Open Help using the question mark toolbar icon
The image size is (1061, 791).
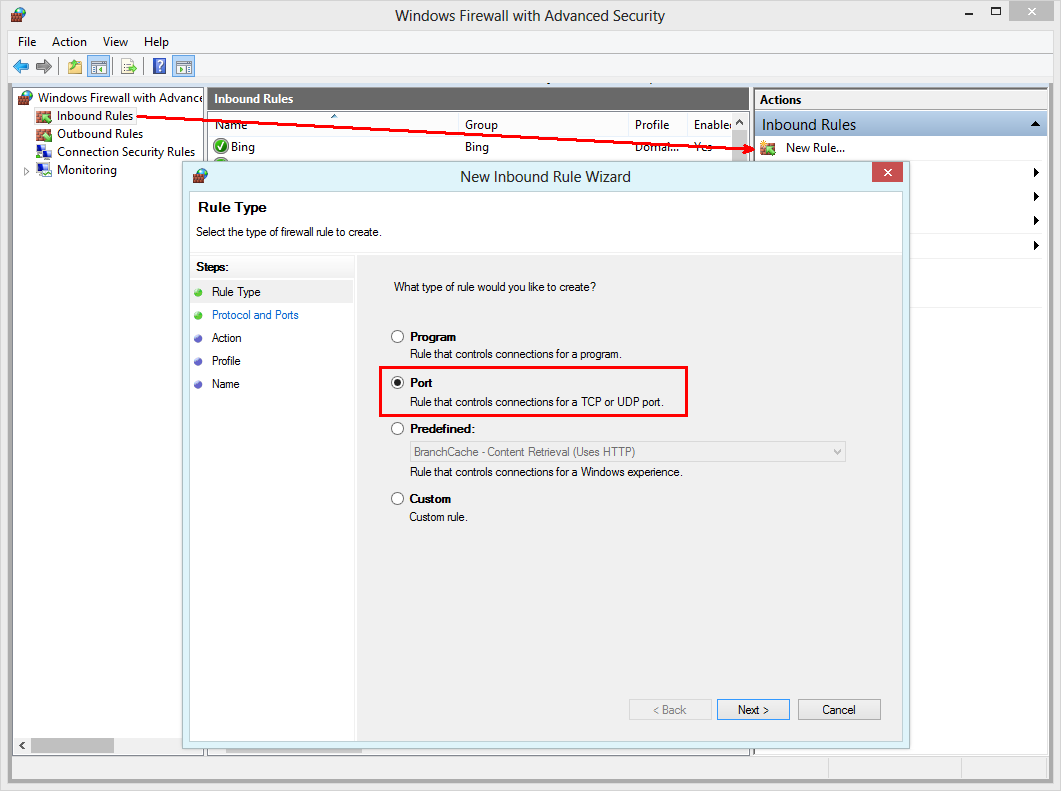pyautogui.click(x=159, y=65)
